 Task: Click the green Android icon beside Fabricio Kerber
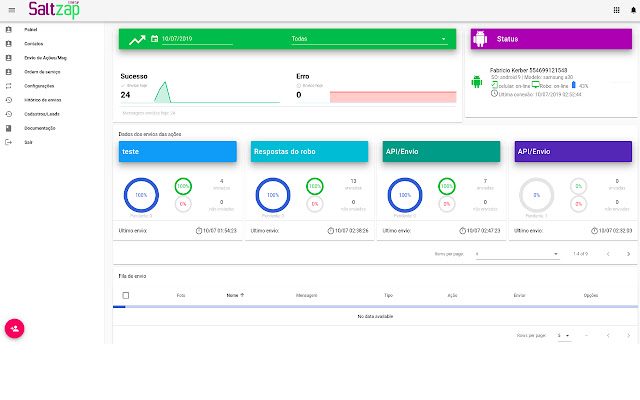pos(477,82)
